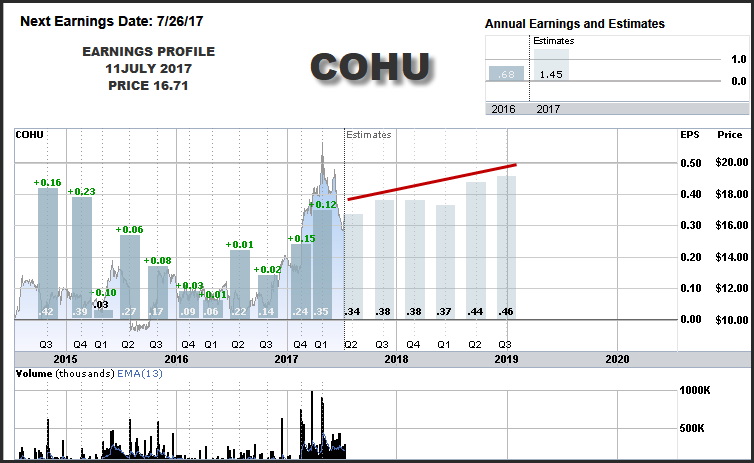The height and width of the screenshot is (463, 754).
Task: Click the .68 bar for 2016 annual earnings
Action: 506,74
